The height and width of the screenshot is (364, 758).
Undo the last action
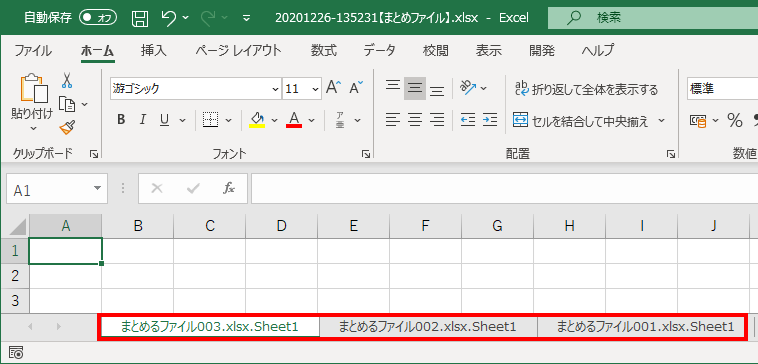coord(169,18)
